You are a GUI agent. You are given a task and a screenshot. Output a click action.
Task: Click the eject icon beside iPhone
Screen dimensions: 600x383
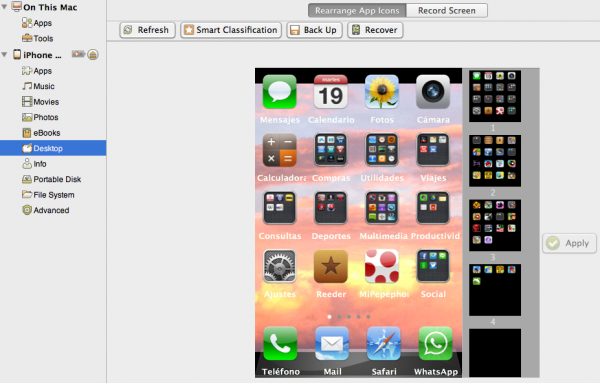click(93, 55)
